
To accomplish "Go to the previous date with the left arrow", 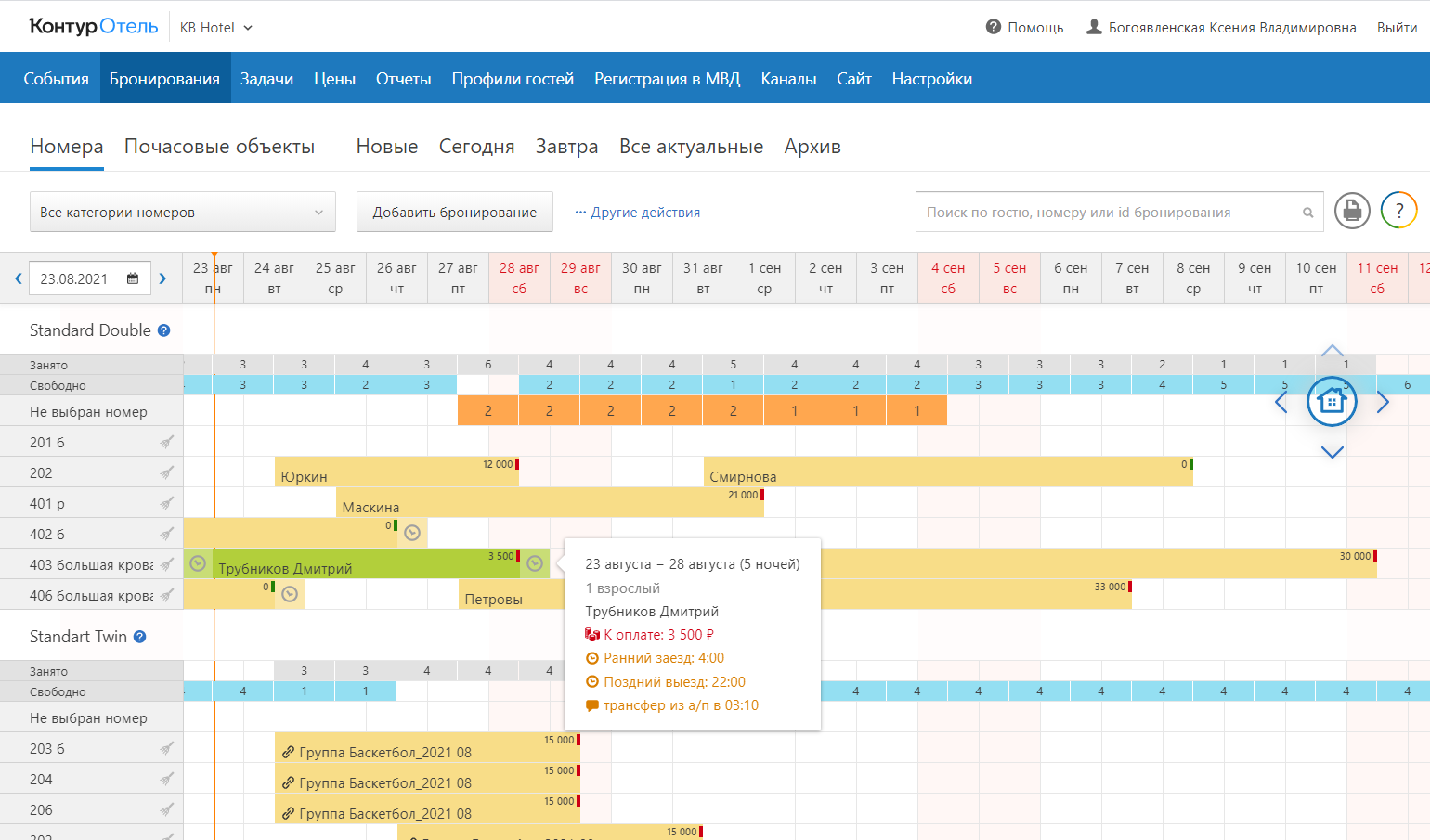I will 18,278.
